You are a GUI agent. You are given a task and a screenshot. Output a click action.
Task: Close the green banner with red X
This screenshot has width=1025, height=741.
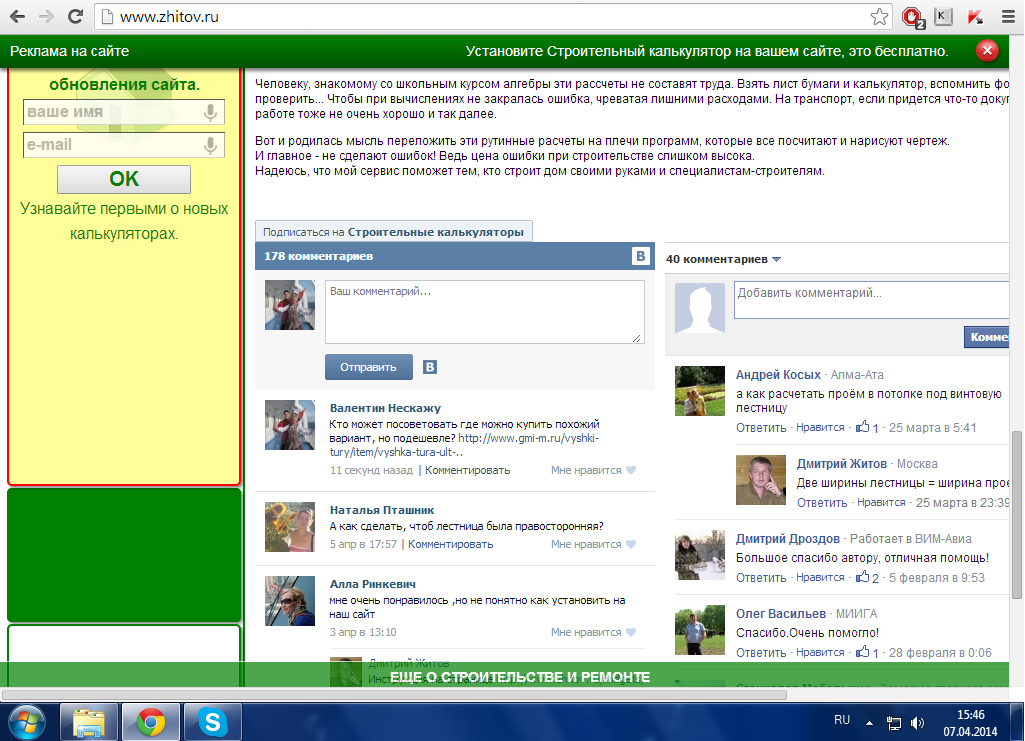(987, 50)
